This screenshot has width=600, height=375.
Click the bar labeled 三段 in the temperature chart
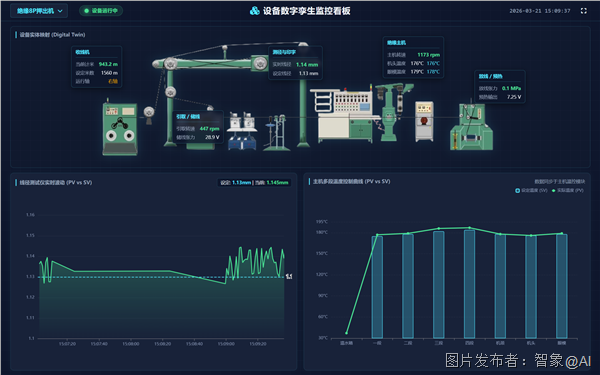(439, 284)
